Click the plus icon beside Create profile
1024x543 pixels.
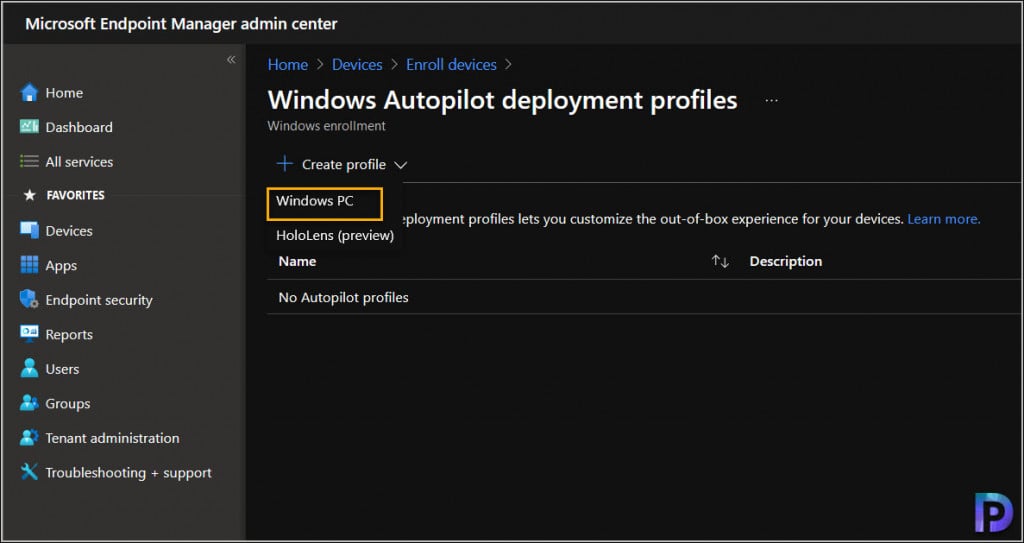285,163
